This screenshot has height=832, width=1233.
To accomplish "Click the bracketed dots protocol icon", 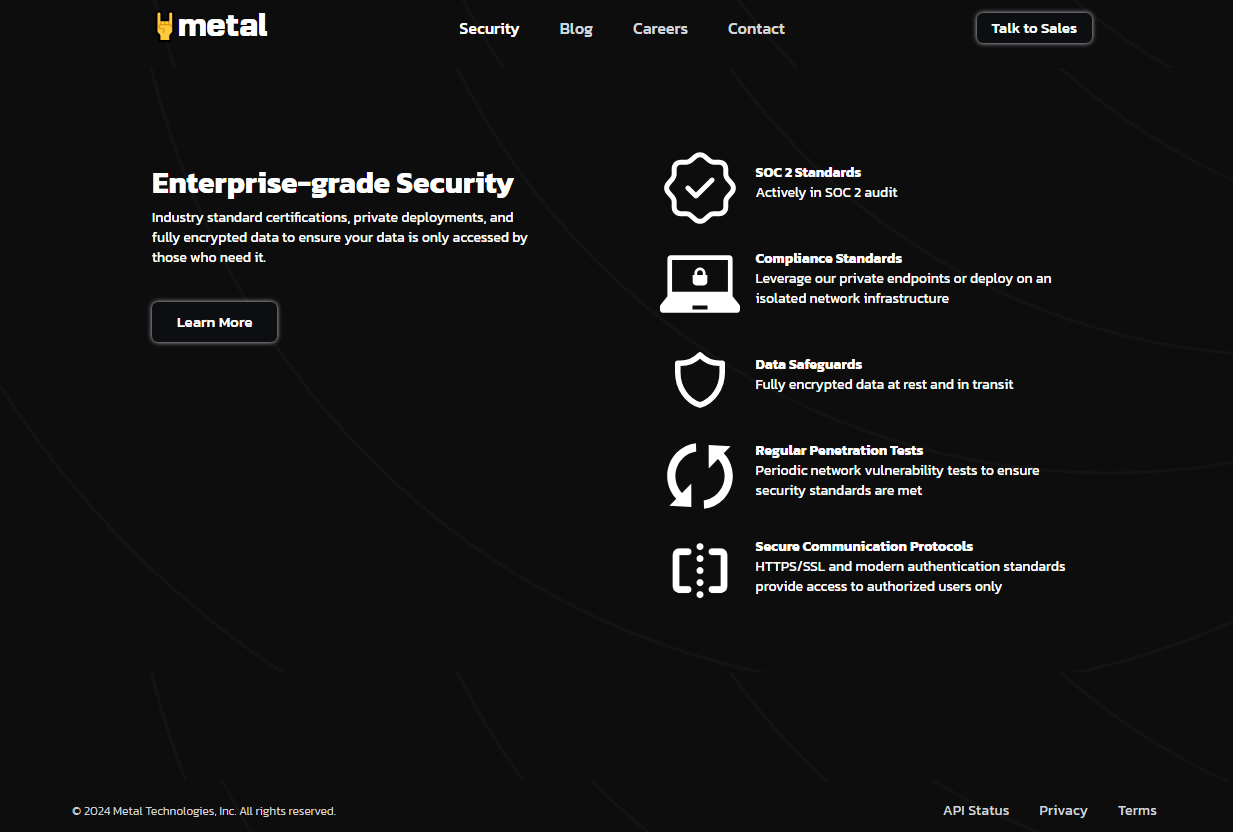I will click(700, 571).
